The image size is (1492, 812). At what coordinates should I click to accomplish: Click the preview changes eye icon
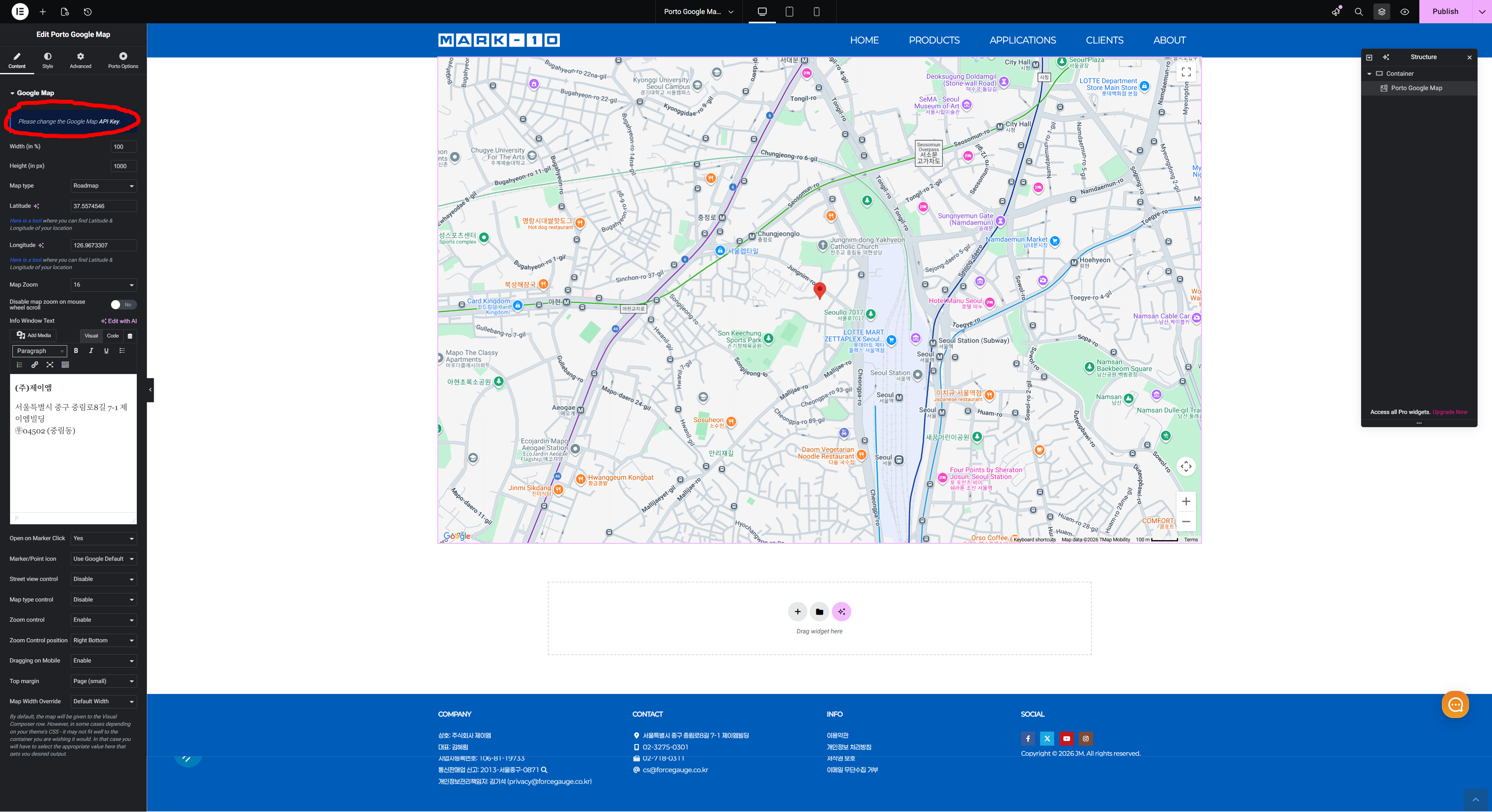click(x=1405, y=12)
